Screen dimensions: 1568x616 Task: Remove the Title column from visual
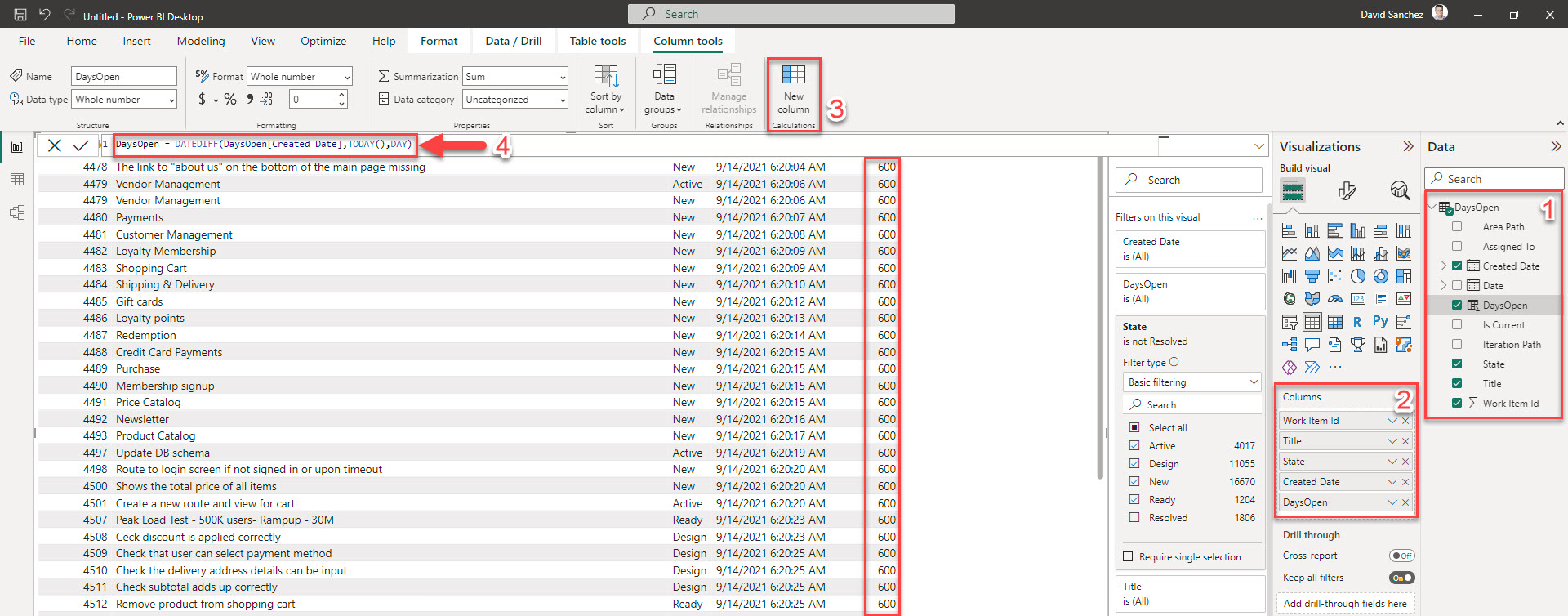coord(1405,441)
